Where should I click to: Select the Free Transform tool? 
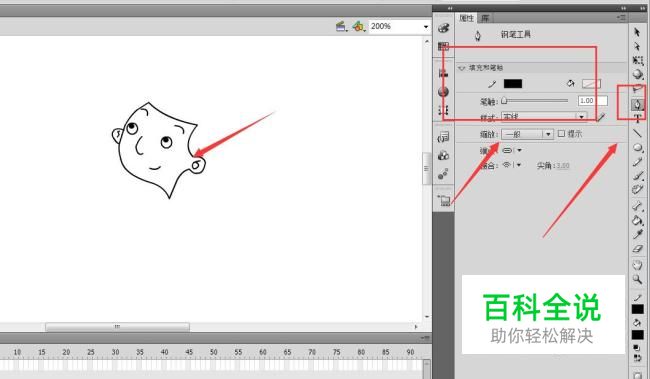pyautogui.click(x=638, y=61)
